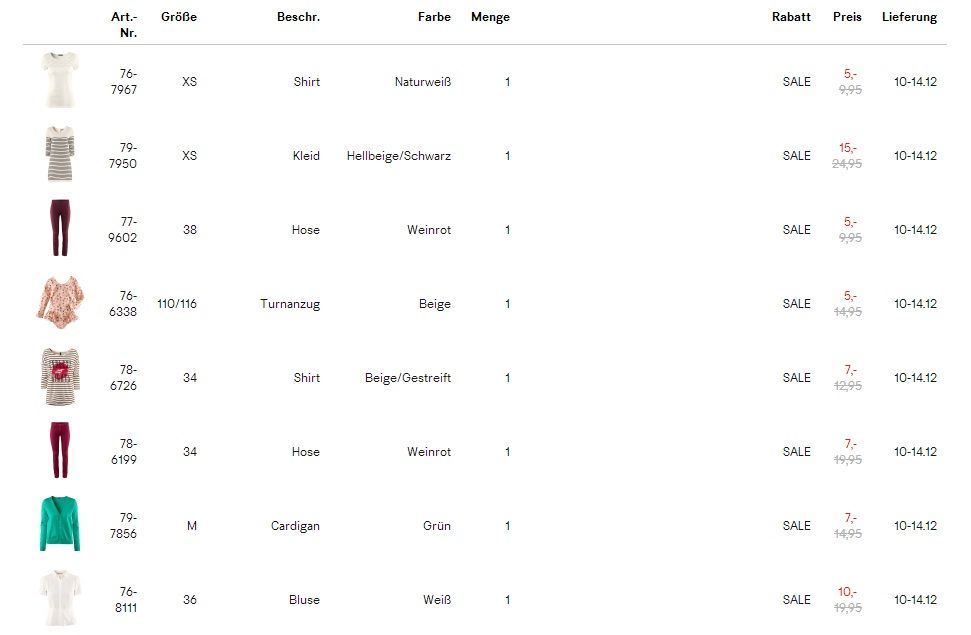Select the Cardigan description label
Image resolution: width=971 pixels, height=635 pixels.
tap(295, 526)
